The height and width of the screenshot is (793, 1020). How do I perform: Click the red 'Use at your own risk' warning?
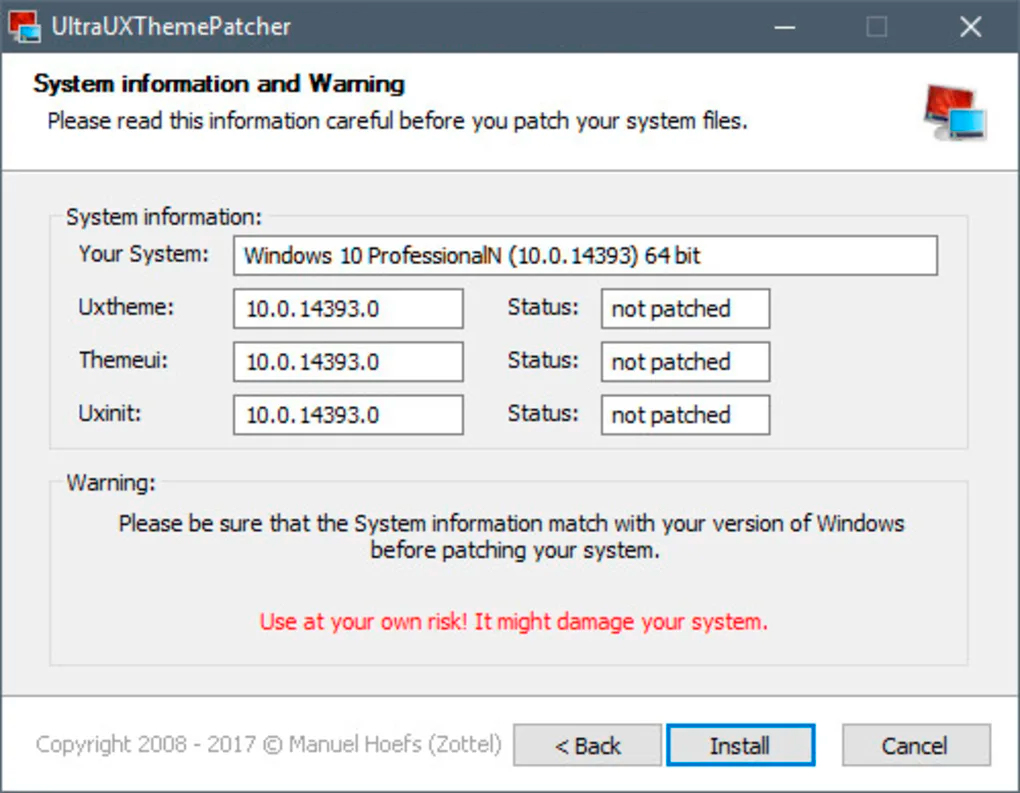pos(514,621)
